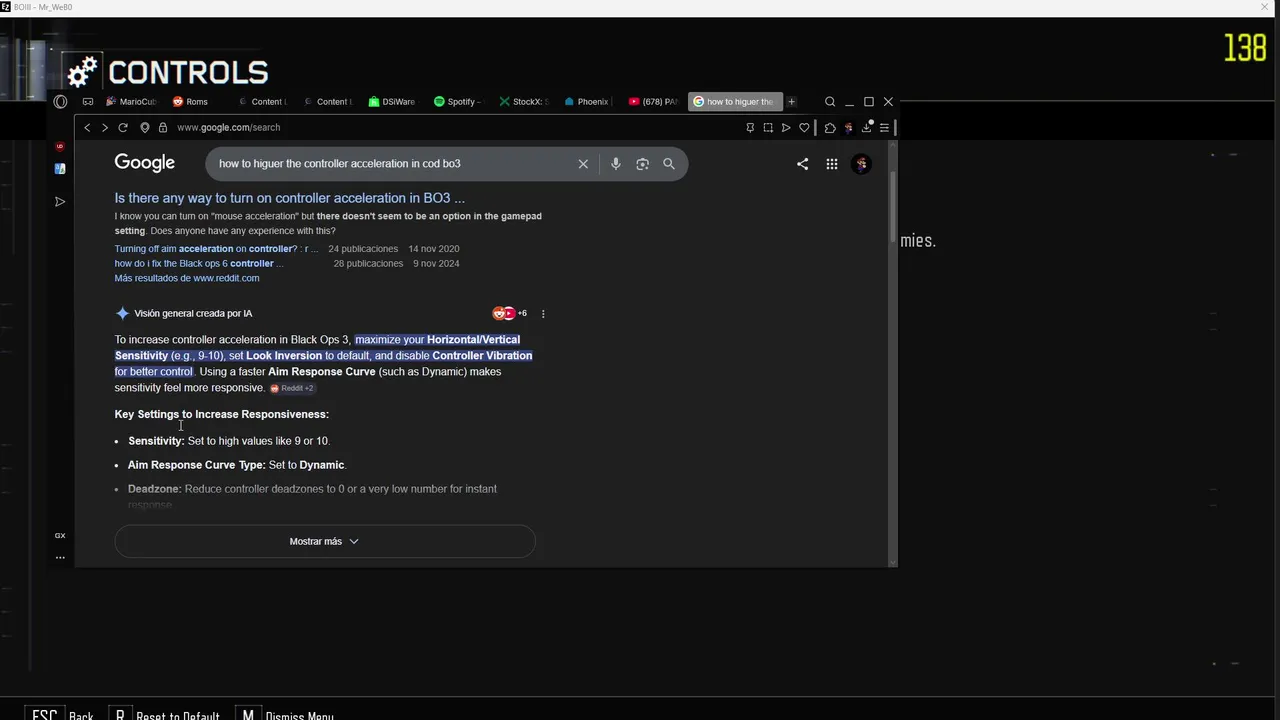The height and width of the screenshot is (720, 1280).
Task: Open the tab search magnifier icon
Action: point(830,102)
